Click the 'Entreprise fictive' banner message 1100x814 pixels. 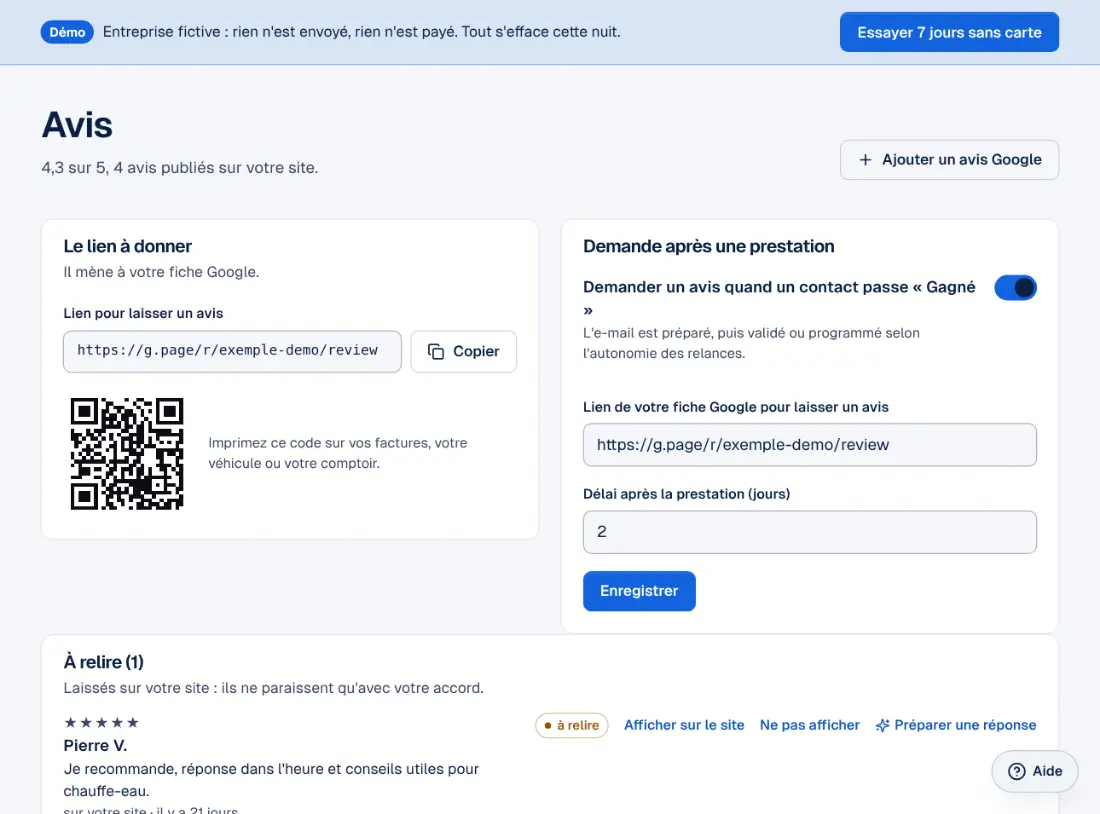pos(361,32)
